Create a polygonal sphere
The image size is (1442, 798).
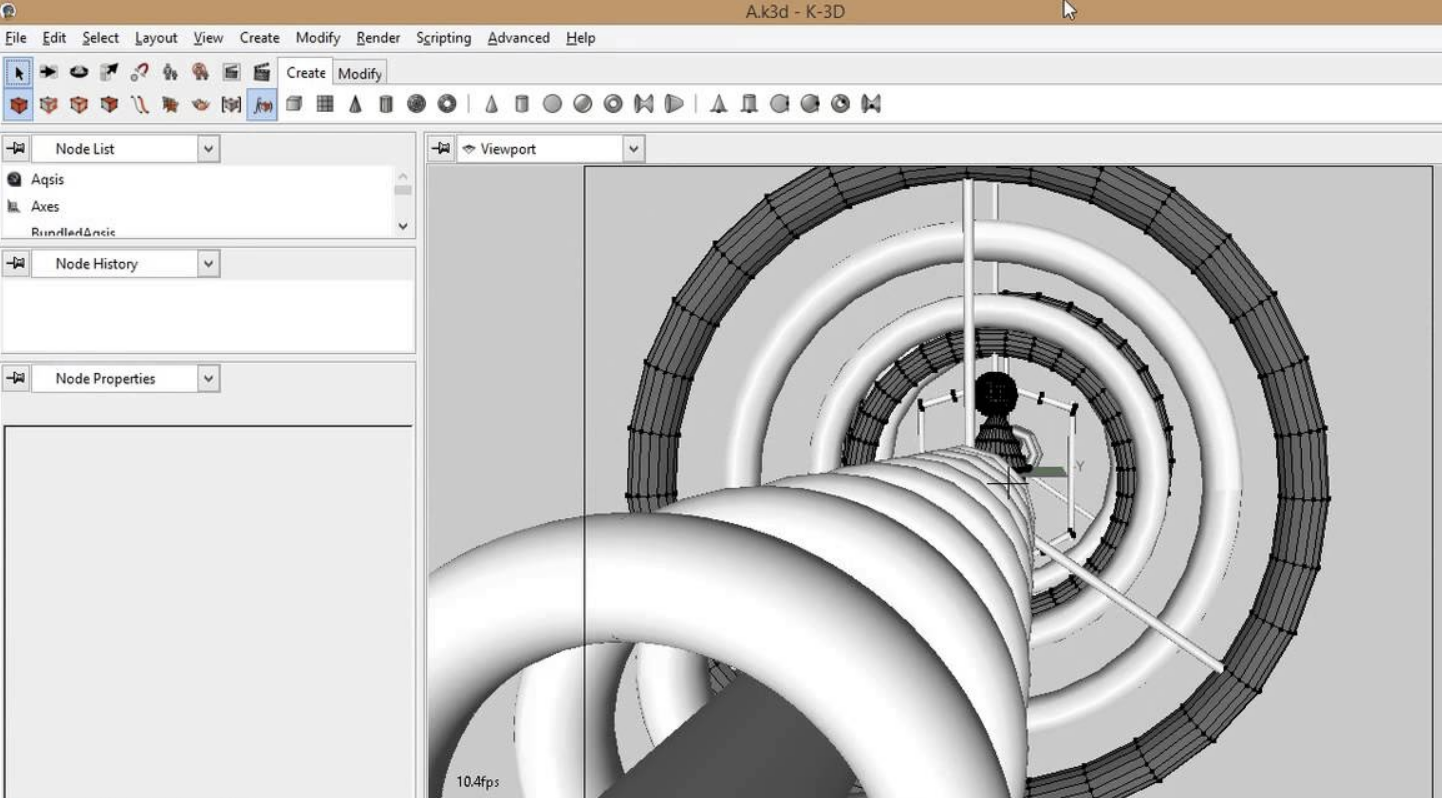tap(416, 103)
